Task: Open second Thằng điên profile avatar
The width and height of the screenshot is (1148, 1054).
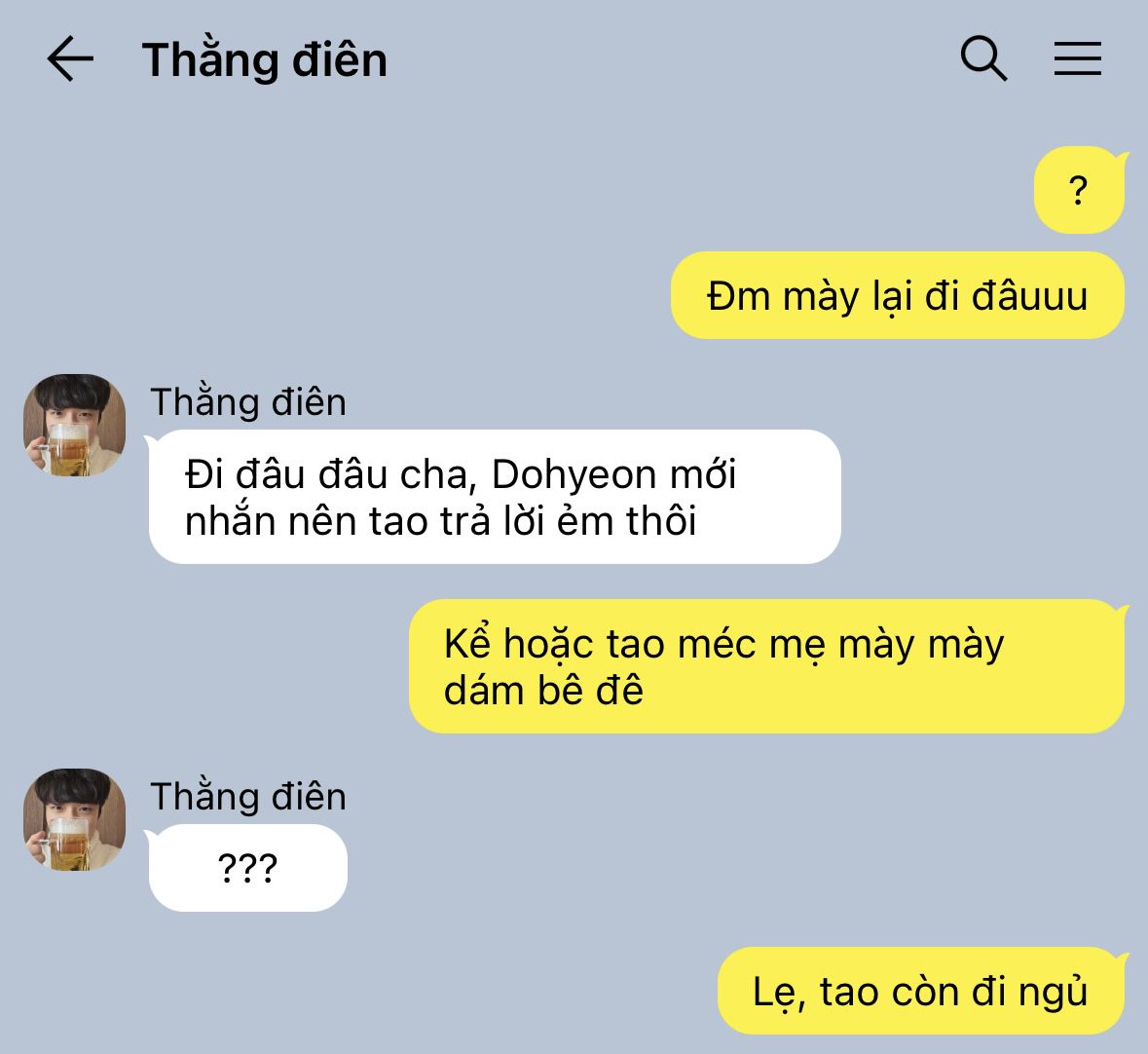Action: [x=75, y=819]
